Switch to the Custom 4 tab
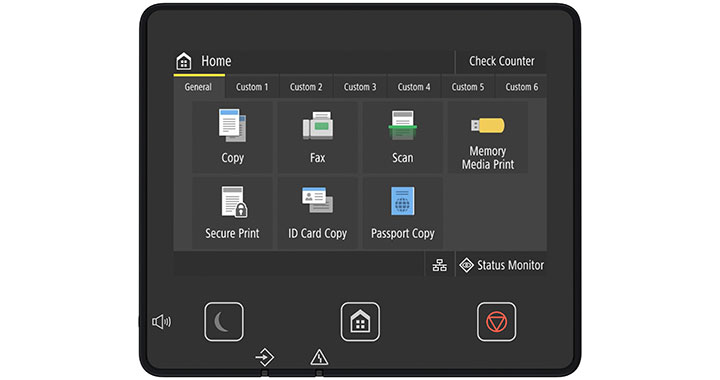The width and height of the screenshot is (720, 380). (414, 87)
